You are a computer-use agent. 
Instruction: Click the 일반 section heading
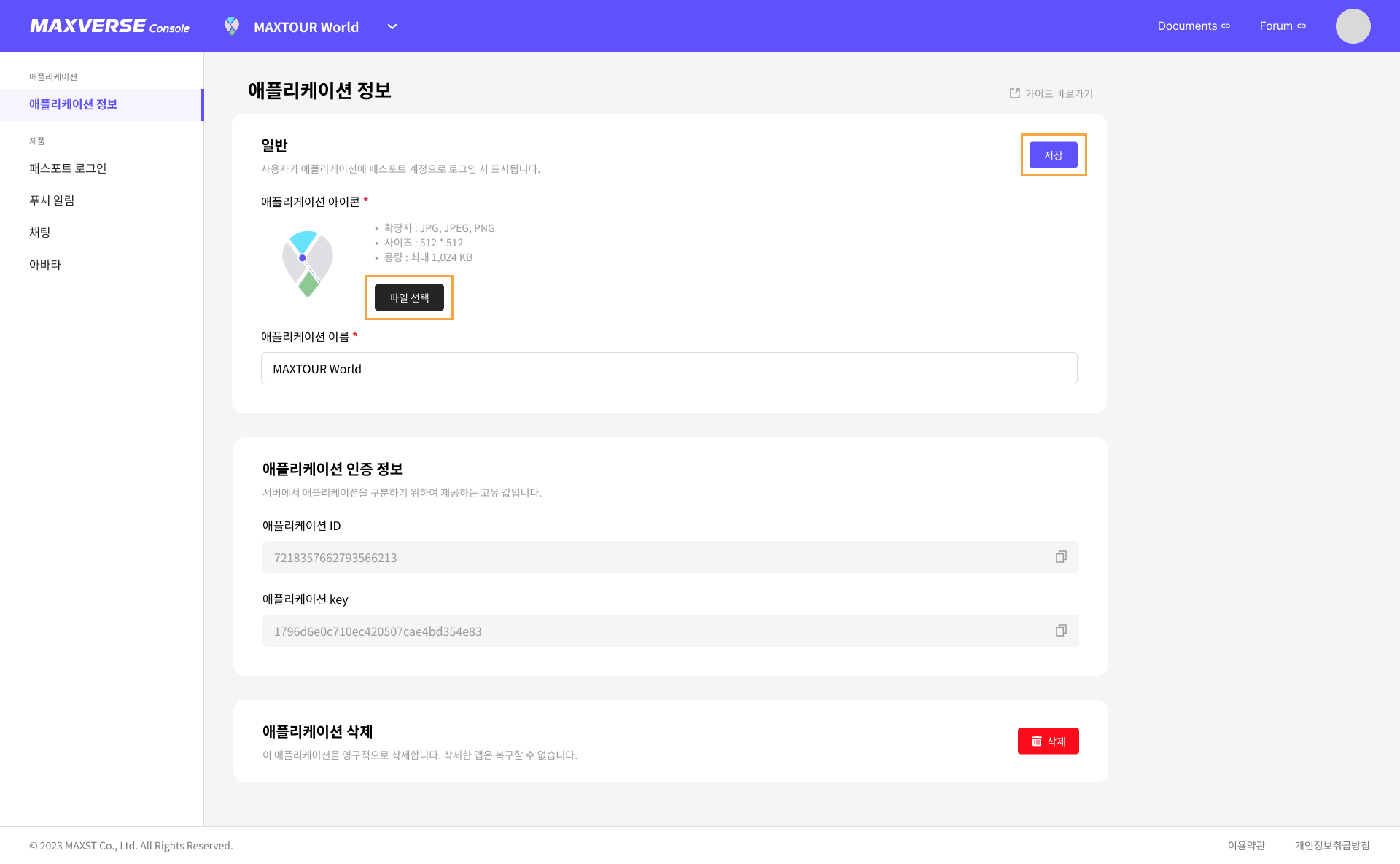[274, 145]
